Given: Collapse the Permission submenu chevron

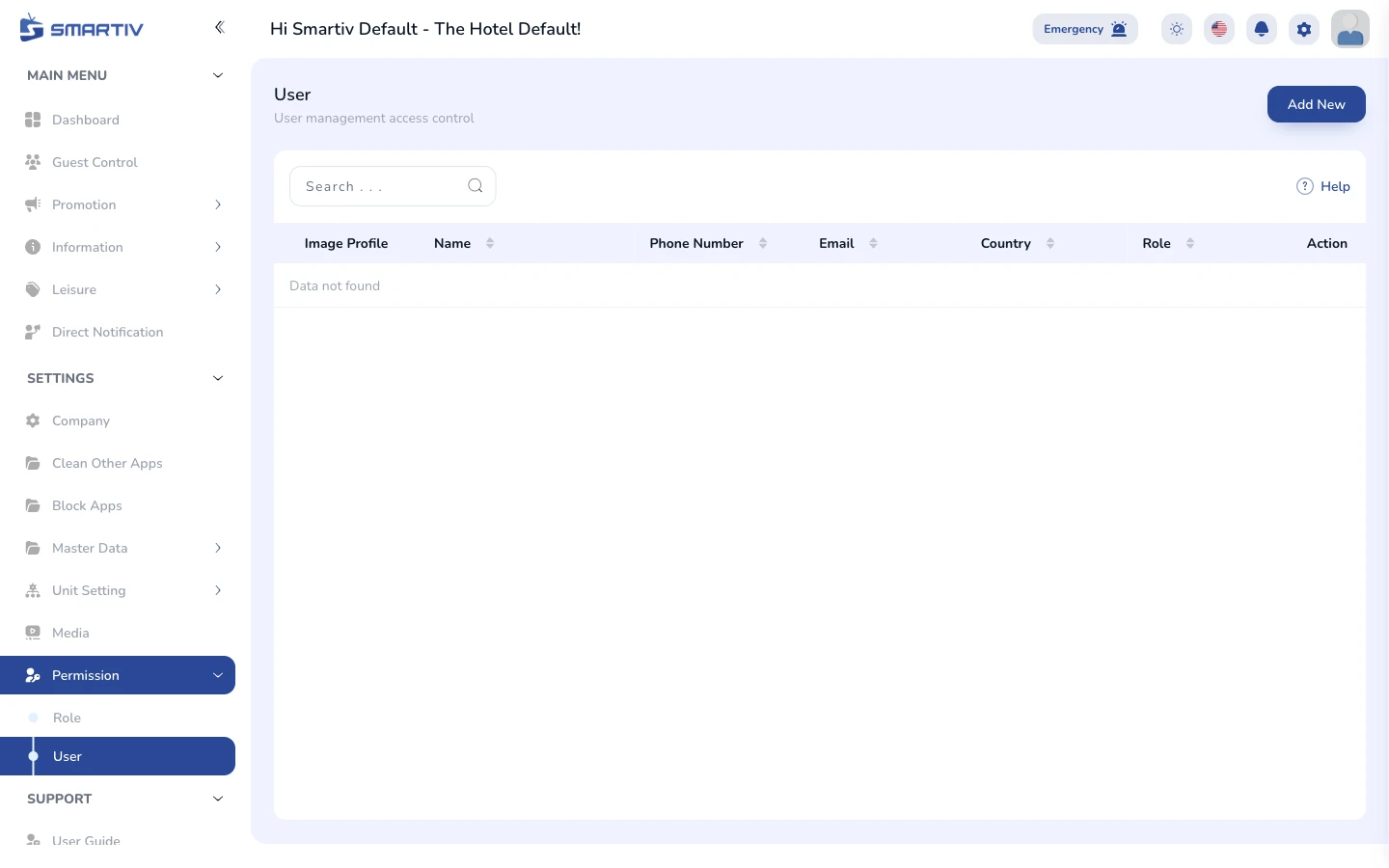Looking at the screenshot, I should 218,675.
